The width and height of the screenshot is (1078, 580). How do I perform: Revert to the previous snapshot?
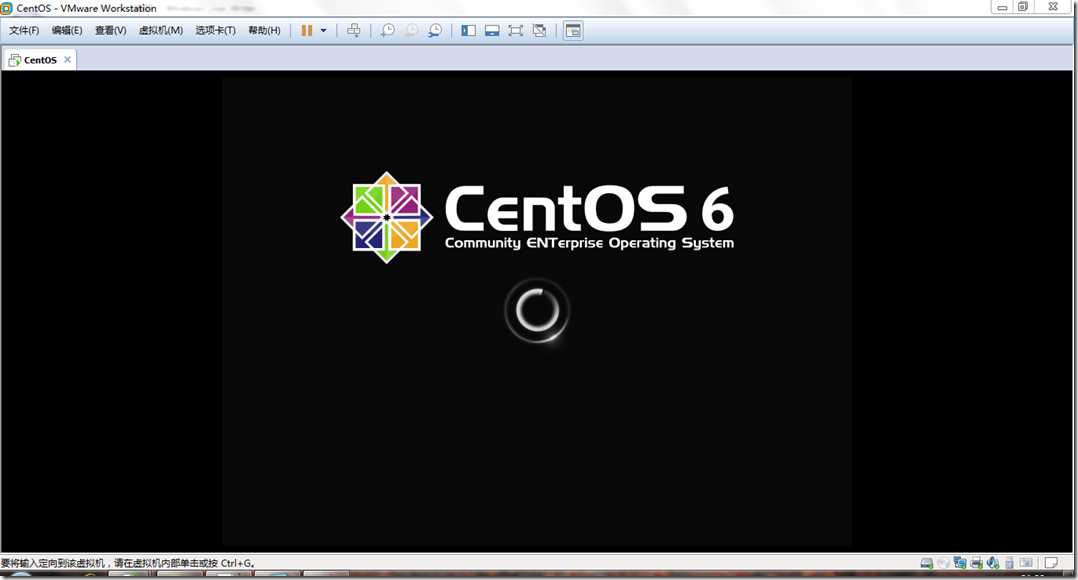(411, 30)
